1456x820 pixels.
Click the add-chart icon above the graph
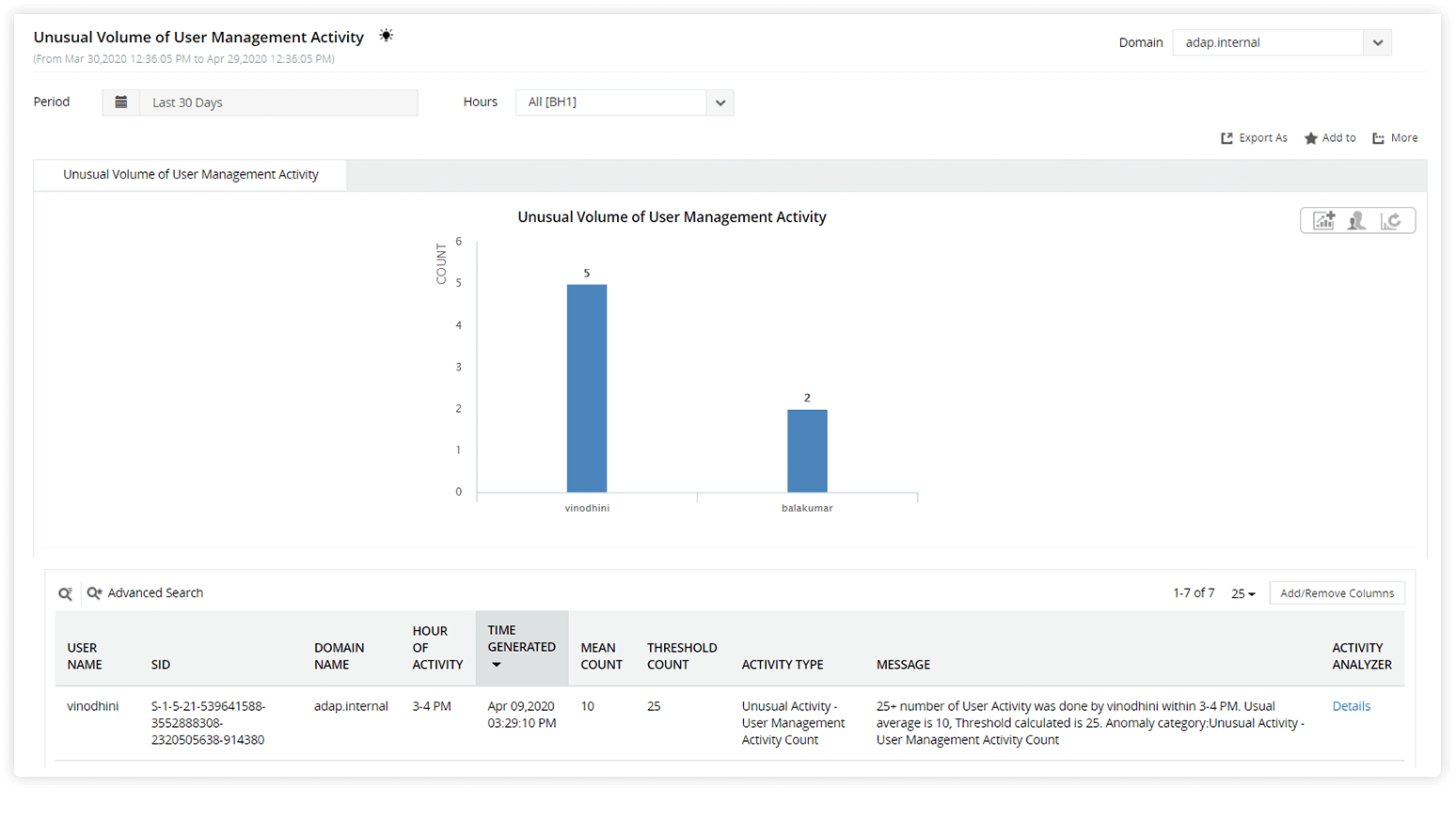click(x=1323, y=220)
